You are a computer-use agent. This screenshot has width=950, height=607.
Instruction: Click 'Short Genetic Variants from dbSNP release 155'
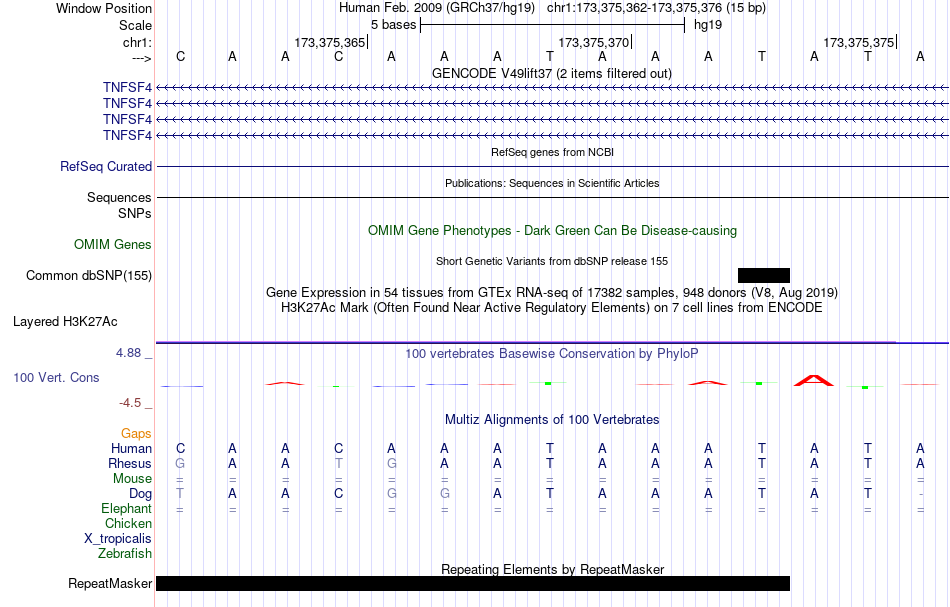click(552, 262)
